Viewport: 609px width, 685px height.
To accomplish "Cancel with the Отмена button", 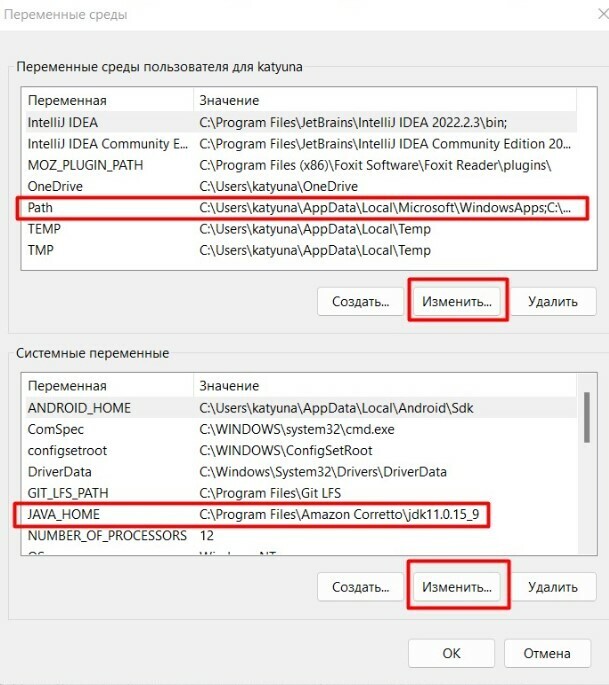I will coord(549,653).
